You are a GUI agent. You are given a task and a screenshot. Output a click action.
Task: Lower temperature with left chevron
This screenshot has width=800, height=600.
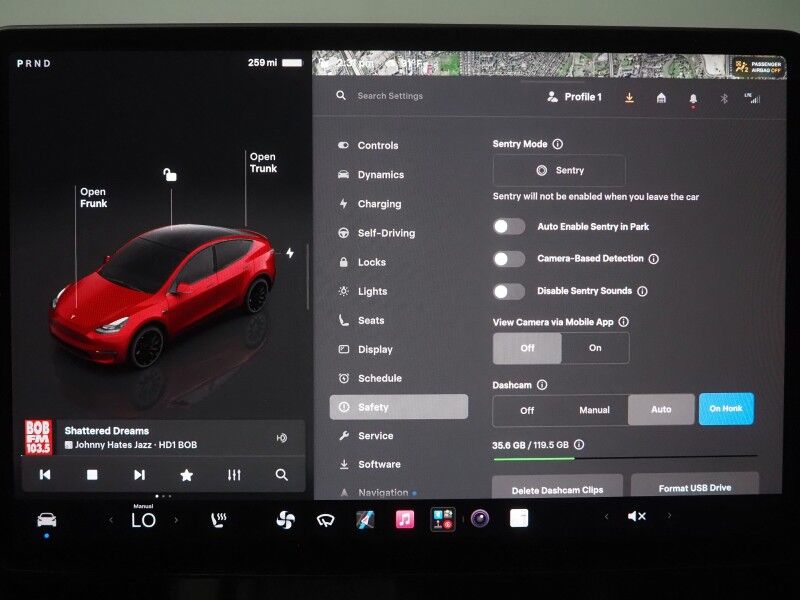pyautogui.click(x=111, y=520)
